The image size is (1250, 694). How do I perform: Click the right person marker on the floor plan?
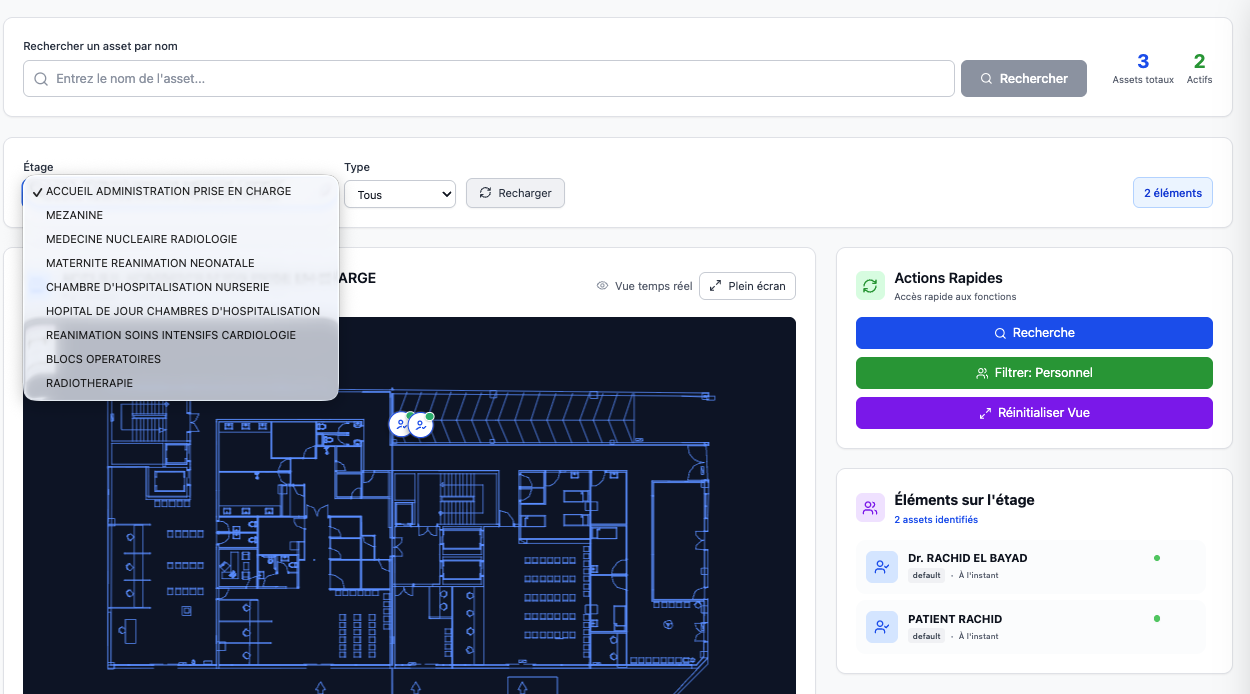[421, 425]
